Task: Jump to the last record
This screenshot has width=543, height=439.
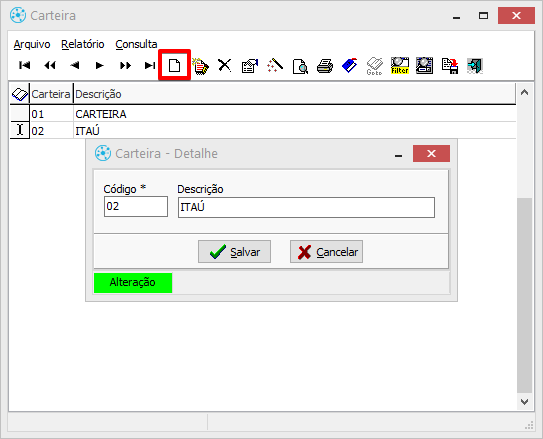Action: [x=150, y=65]
